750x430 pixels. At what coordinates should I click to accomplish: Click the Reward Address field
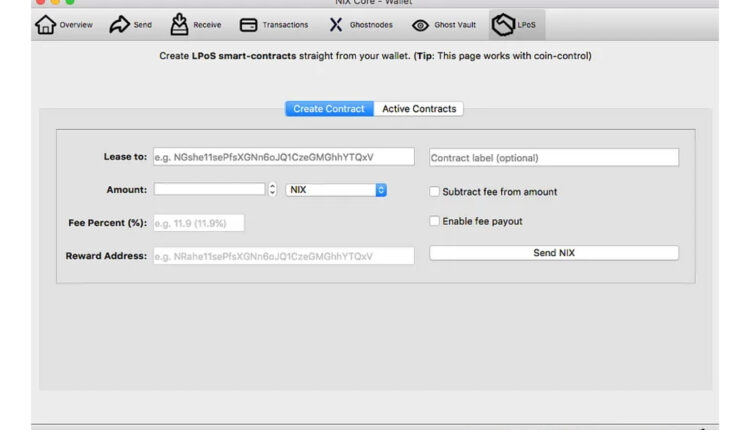coord(283,256)
